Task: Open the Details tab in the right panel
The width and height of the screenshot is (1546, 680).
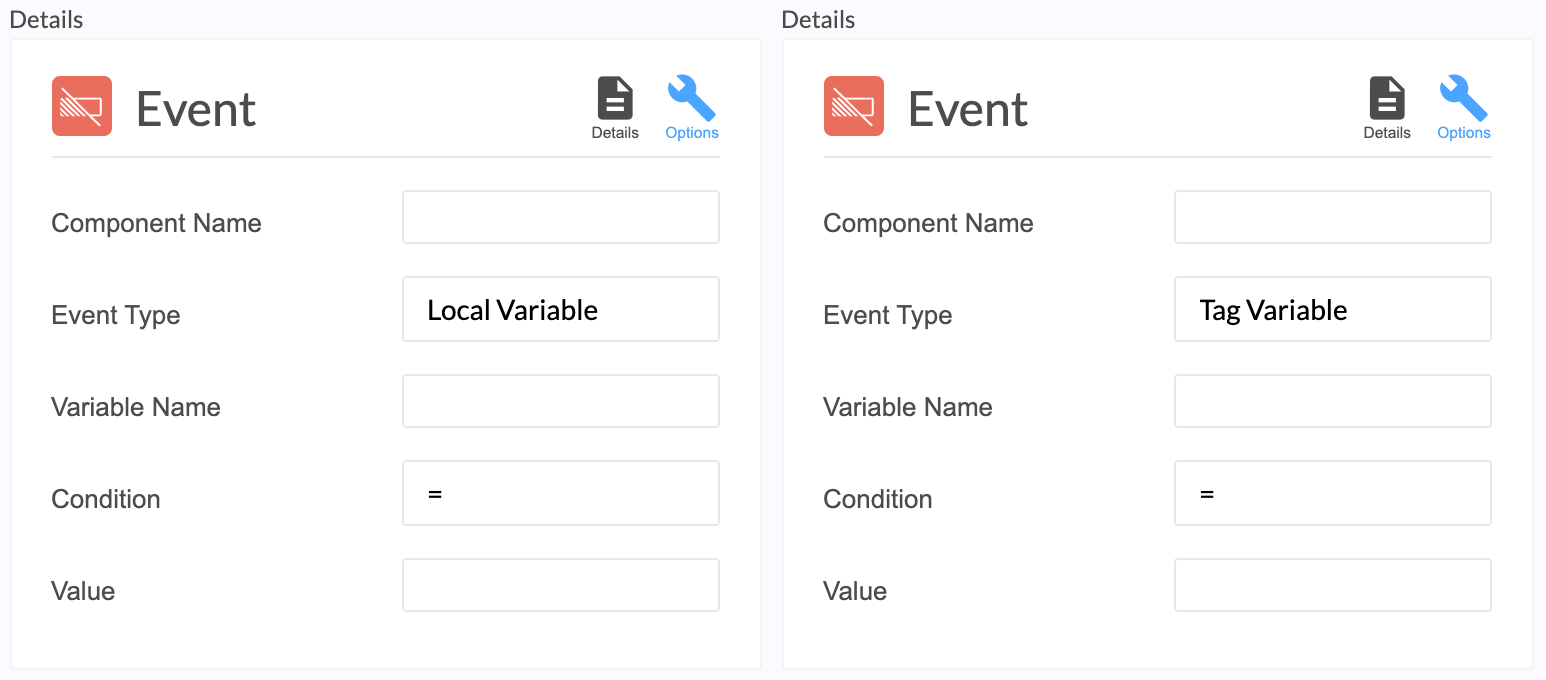Action: (x=1387, y=108)
